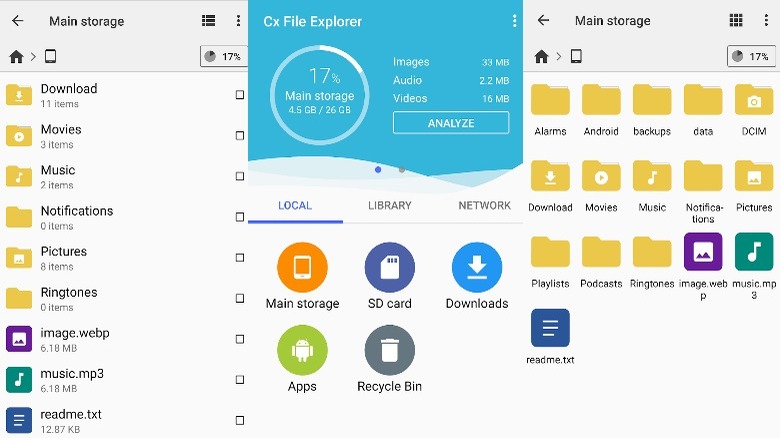Open the overflow menu in the list-view panel
This screenshot has height=438, width=780.
point(238,20)
